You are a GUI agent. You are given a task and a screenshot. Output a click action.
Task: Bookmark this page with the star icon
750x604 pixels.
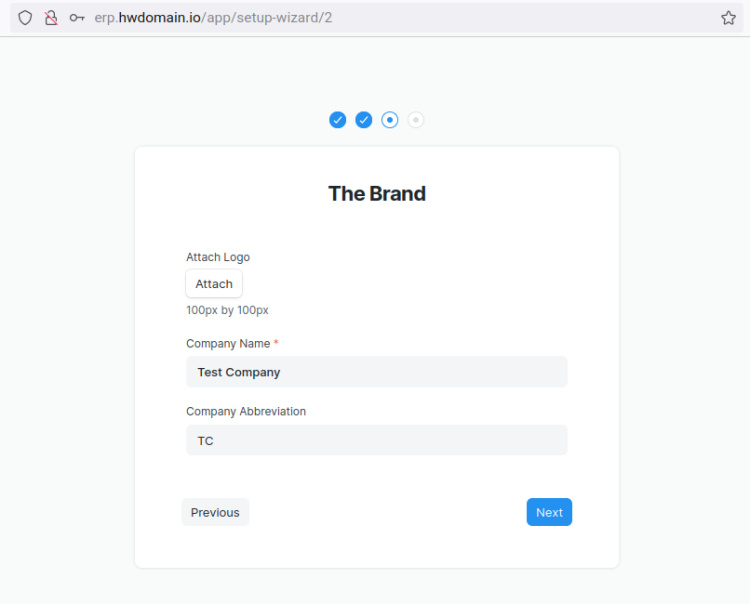click(728, 18)
